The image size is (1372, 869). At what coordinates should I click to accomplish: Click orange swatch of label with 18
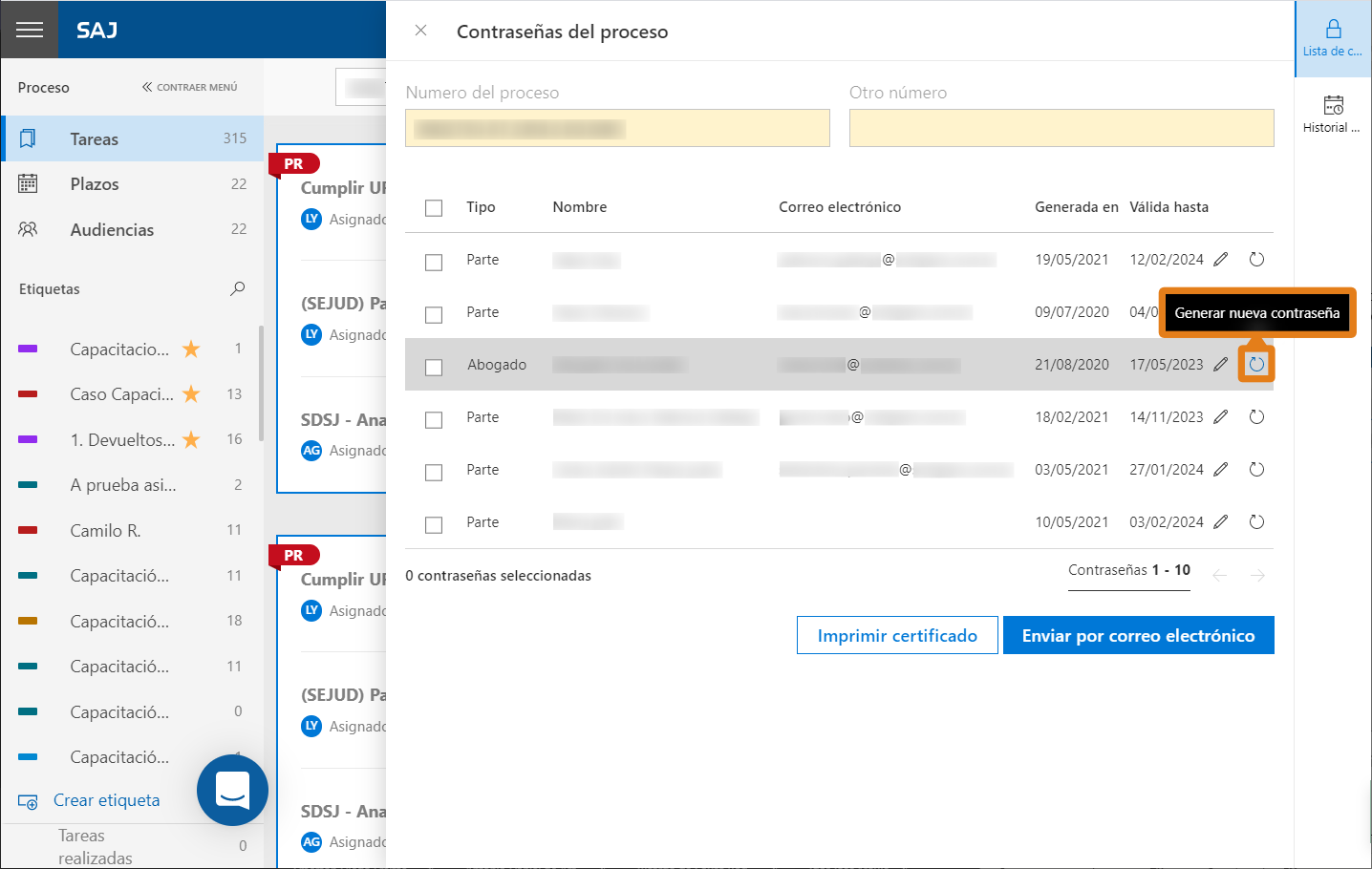pos(28,621)
